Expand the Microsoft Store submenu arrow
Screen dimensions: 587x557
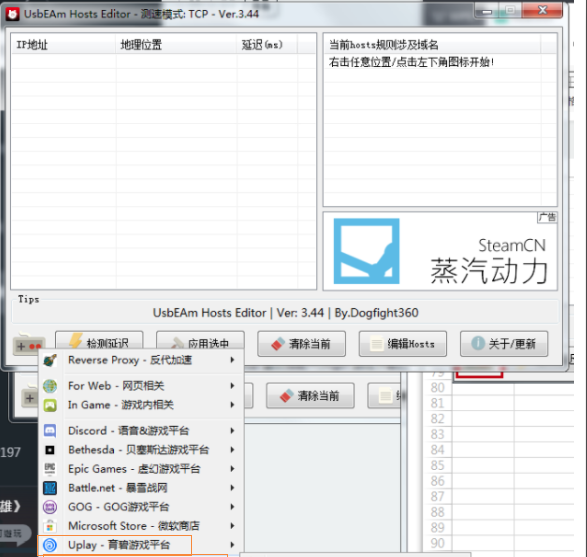(232, 526)
